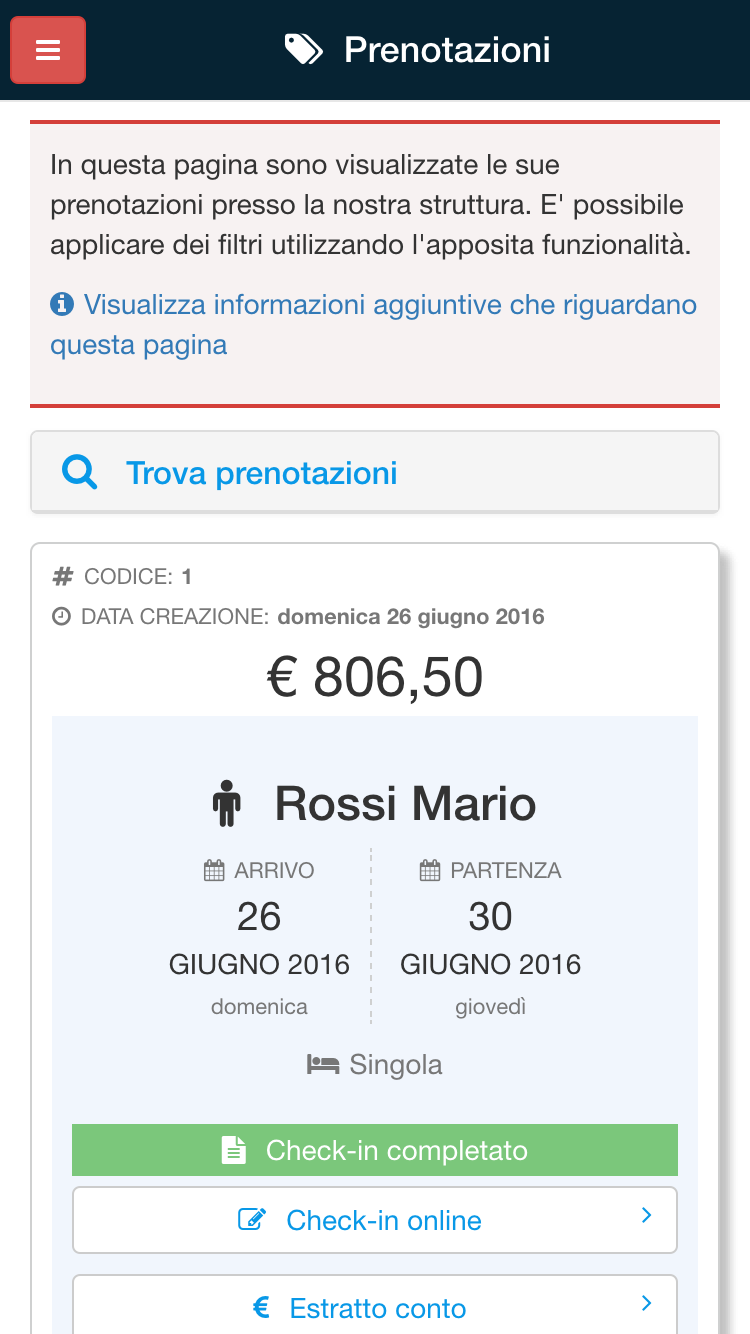The image size is (750, 1334).
Task: Click the euro icon on Estratto conto
Action: coord(262,1307)
